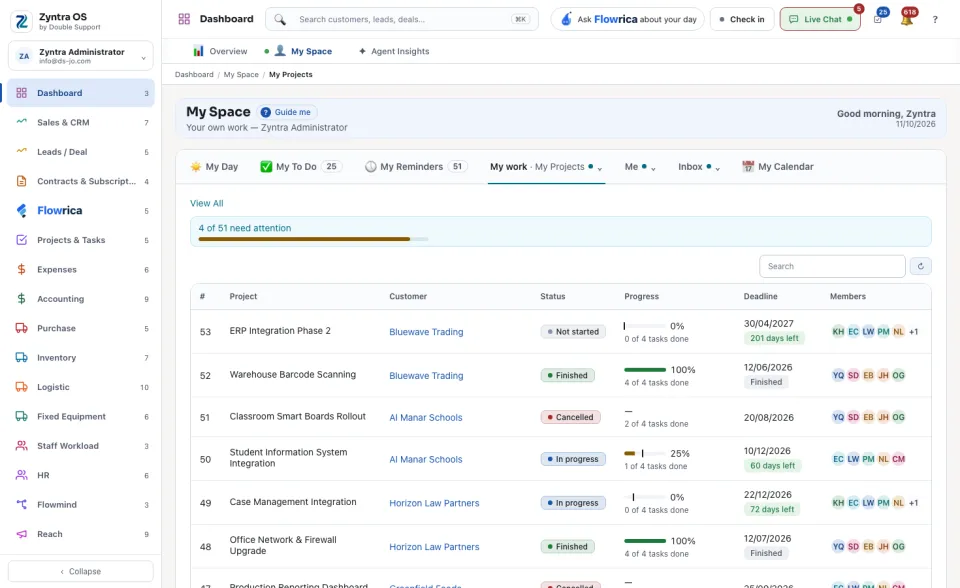The width and height of the screenshot is (960, 588).
Task: Open the tasks checklist icon with badge 25
Action: pos(878,19)
